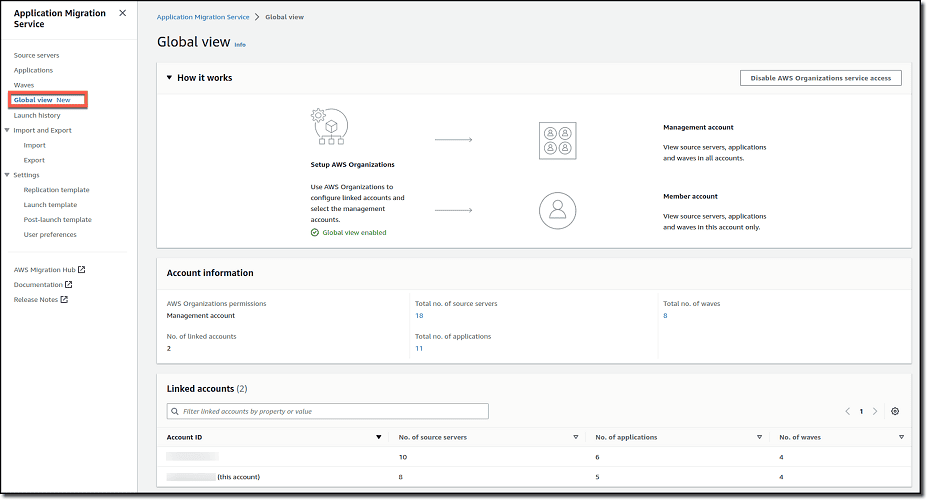Open Source servers in the sidebar
Screen dimensions: 927x500
tap(37, 56)
